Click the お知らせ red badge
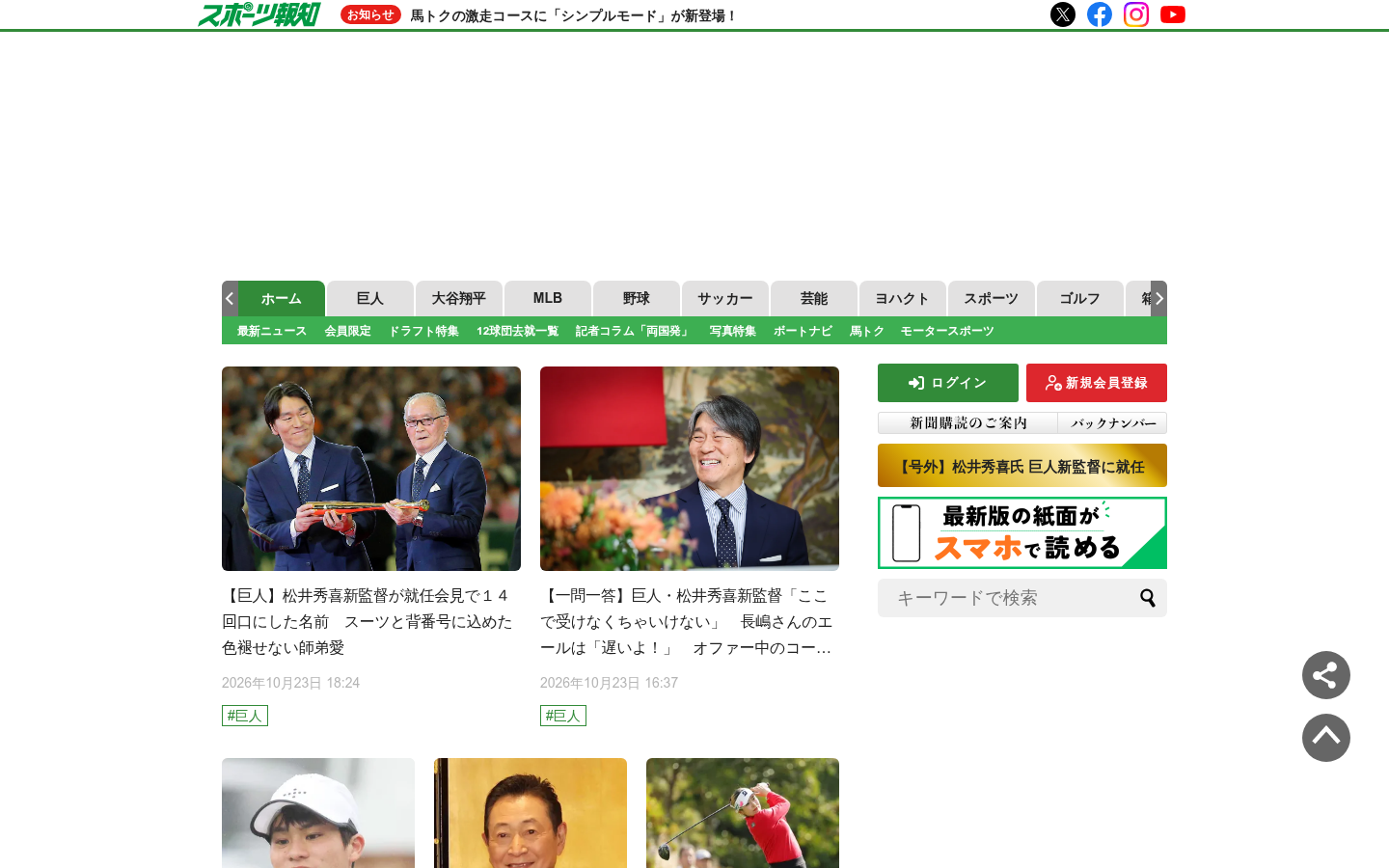 click(370, 14)
